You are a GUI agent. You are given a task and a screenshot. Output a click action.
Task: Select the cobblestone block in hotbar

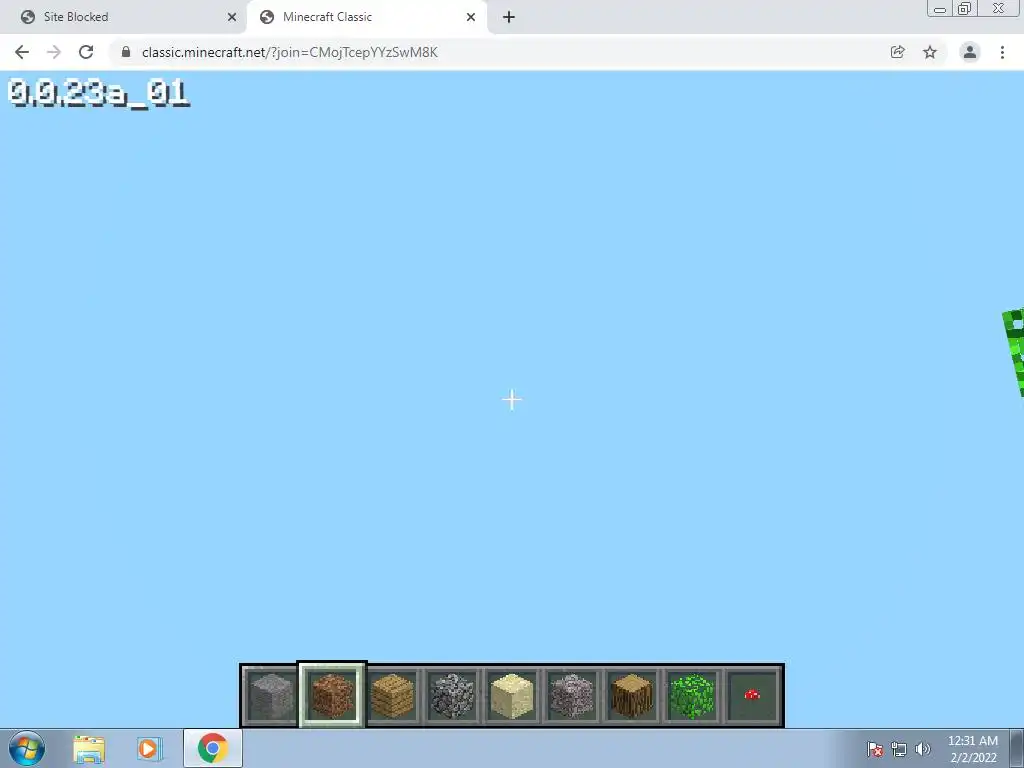(x=452, y=696)
